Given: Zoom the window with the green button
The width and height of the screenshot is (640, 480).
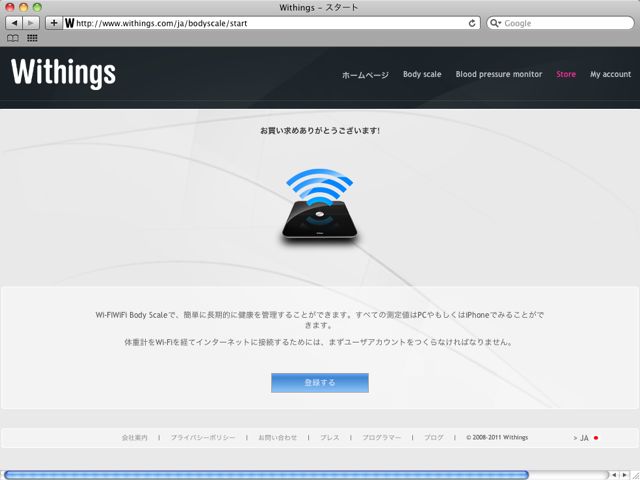Looking at the screenshot, I should pyautogui.click(x=37, y=7).
